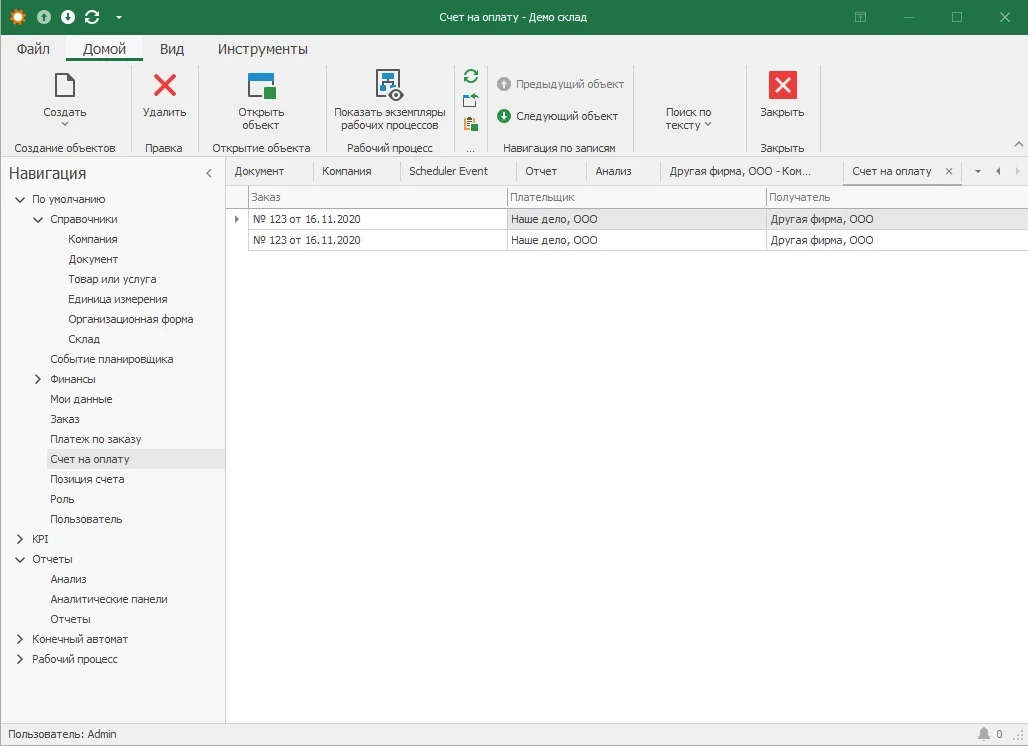Switch to the Scheduler Event document tab

click(448, 171)
